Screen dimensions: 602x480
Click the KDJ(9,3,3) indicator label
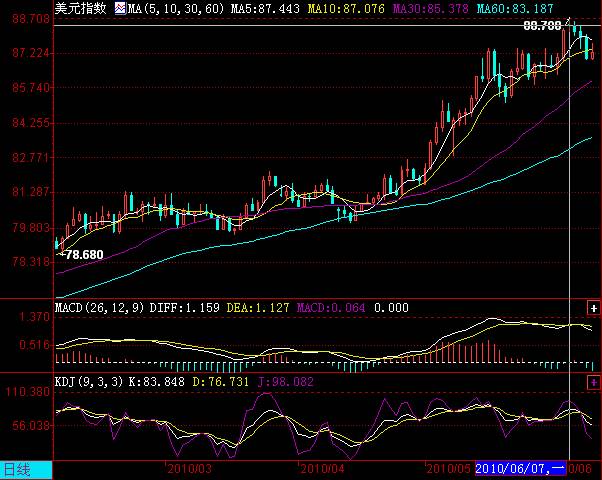coord(89,382)
